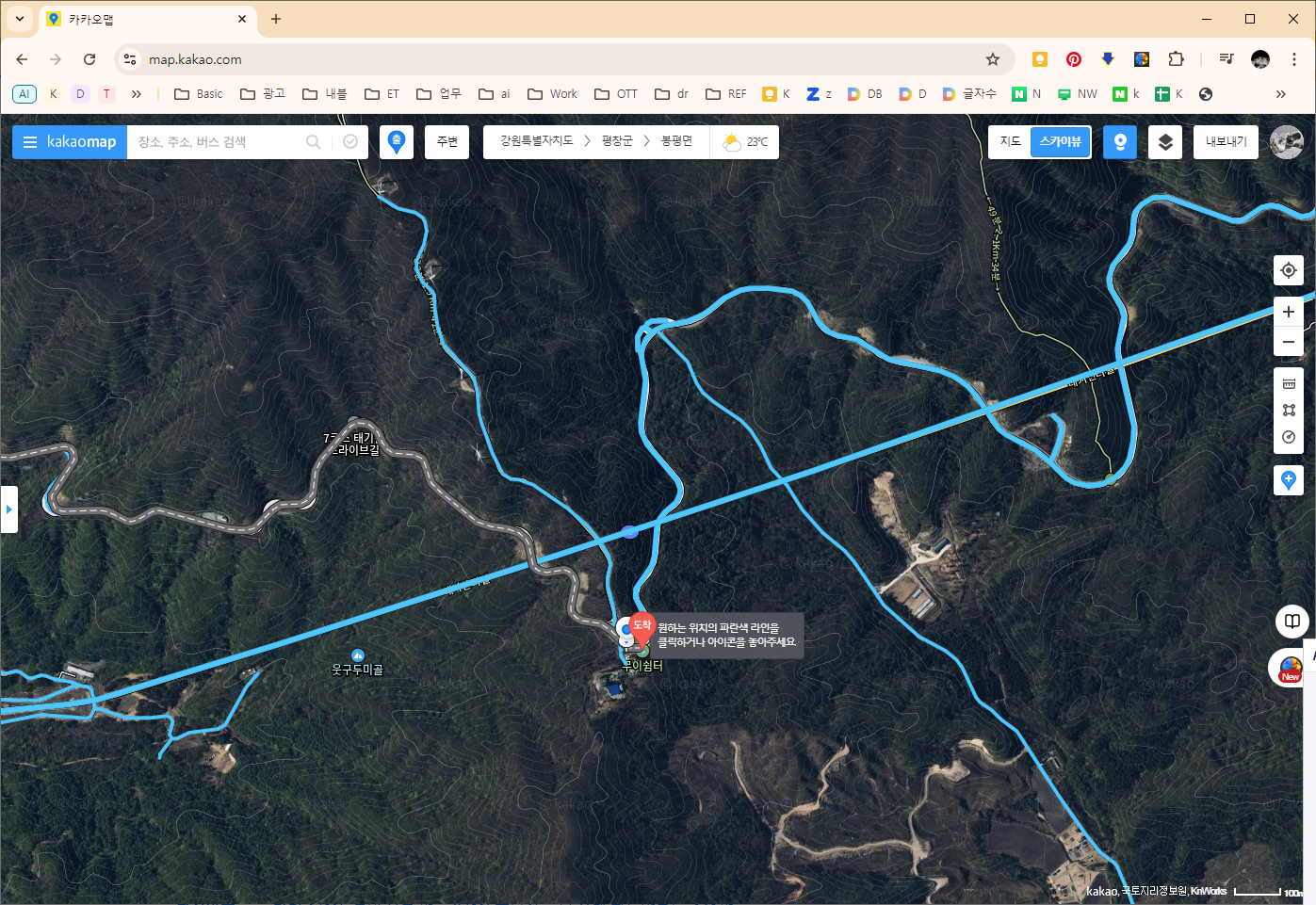Open the OTT bookmark folder

click(x=616, y=94)
